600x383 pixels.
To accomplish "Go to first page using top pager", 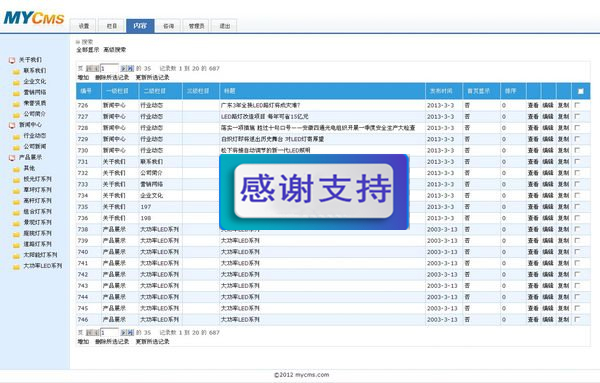I will pyautogui.click(x=89, y=68).
